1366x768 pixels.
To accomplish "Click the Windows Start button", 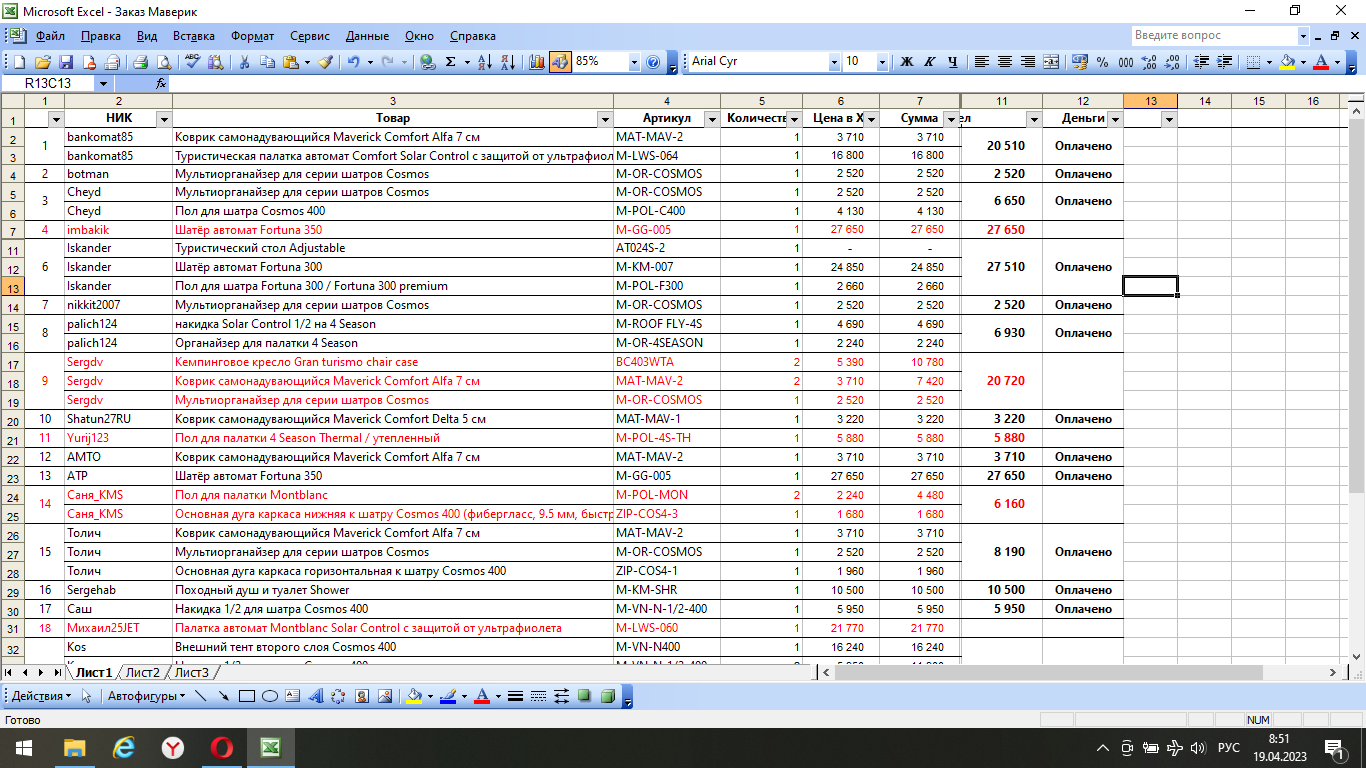I will click(22, 747).
